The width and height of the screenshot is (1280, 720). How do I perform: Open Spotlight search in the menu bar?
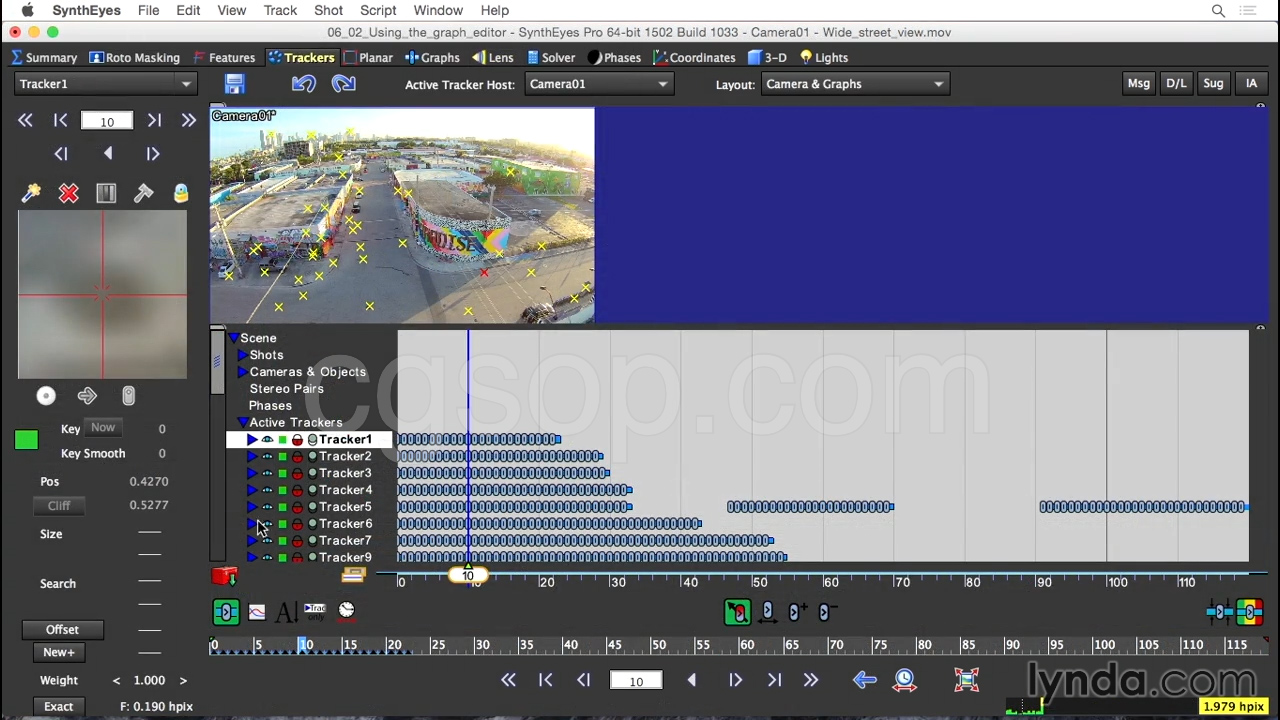1218,10
